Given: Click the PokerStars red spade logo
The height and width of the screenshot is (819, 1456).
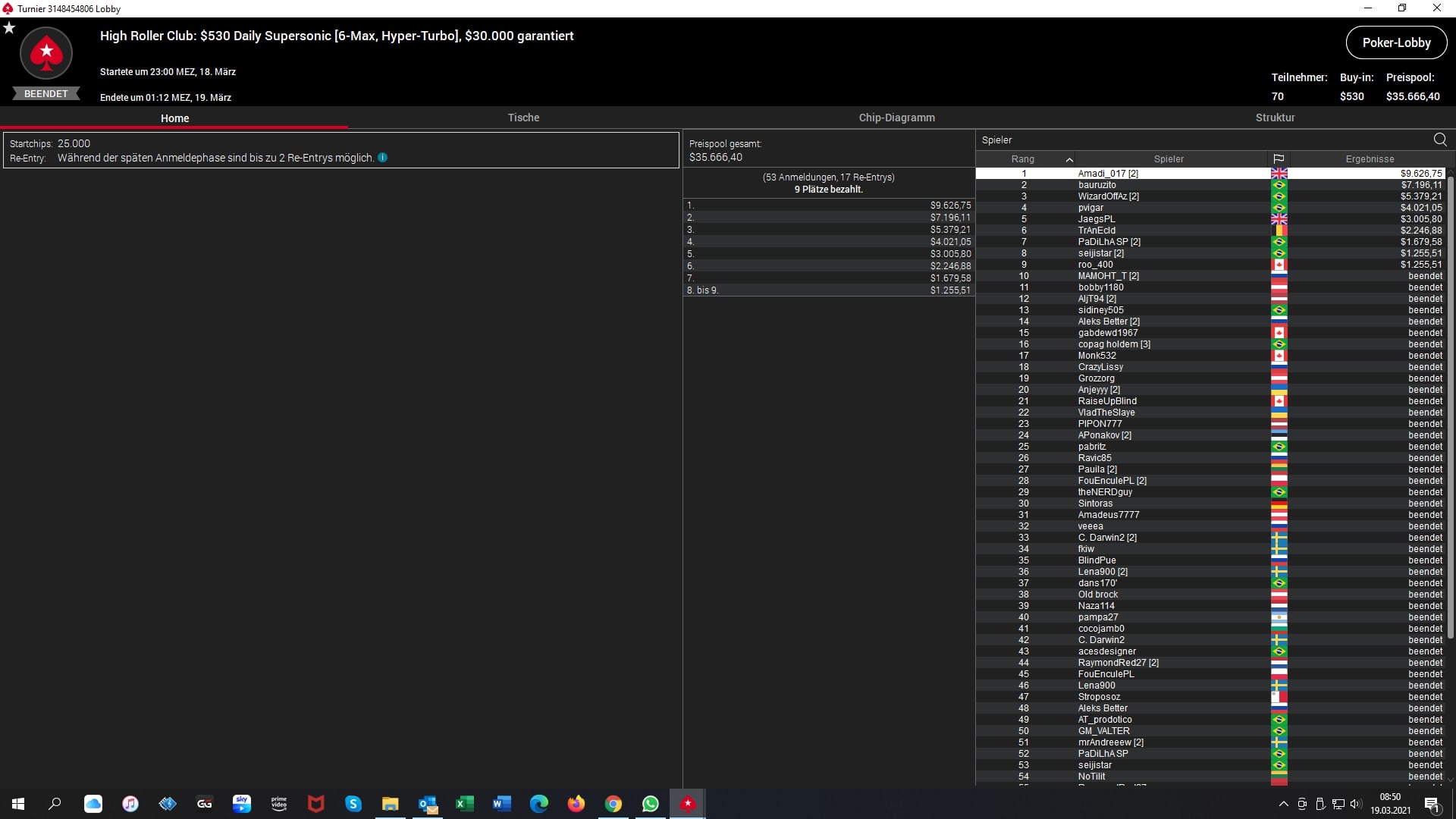Looking at the screenshot, I should 46,53.
